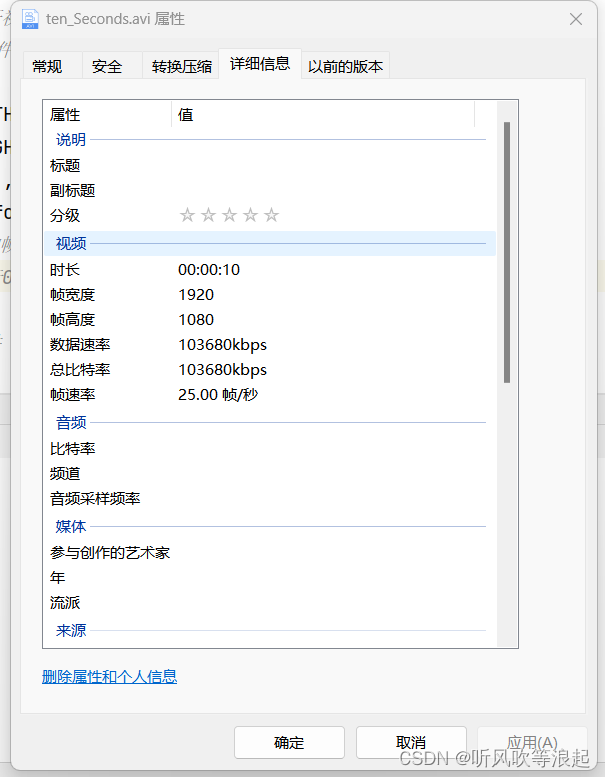Select the 媒体 section header
Viewport: 605px width, 777px height.
[x=270, y=526]
